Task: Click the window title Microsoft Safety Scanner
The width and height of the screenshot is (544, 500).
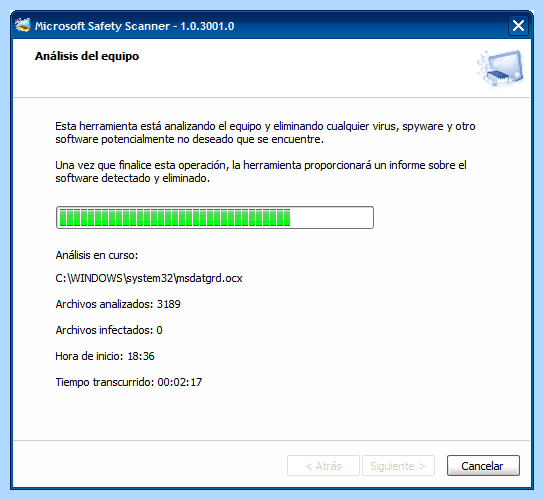Action: tap(135, 26)
